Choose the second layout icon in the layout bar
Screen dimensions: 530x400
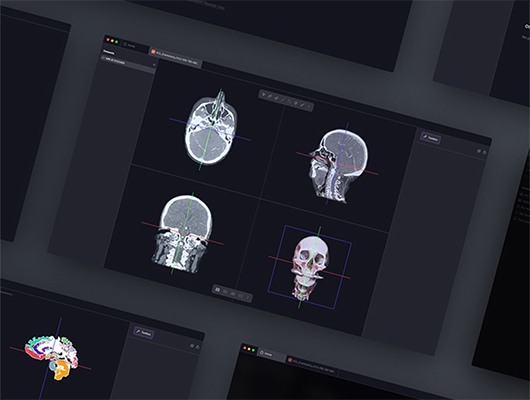click(x=225, y=292)
